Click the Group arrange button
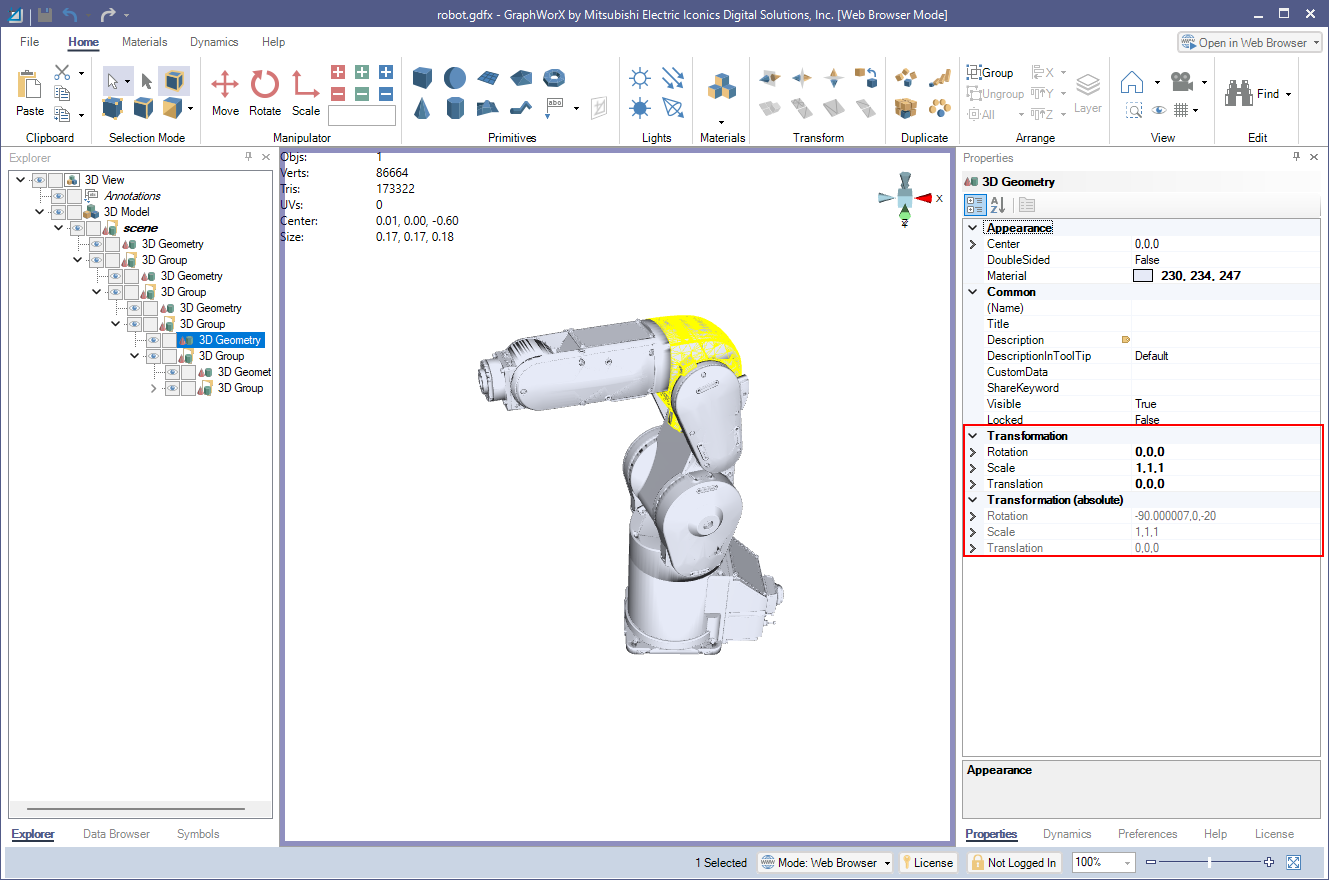This screenshot has width=1329, height=880. coord(990,73)
